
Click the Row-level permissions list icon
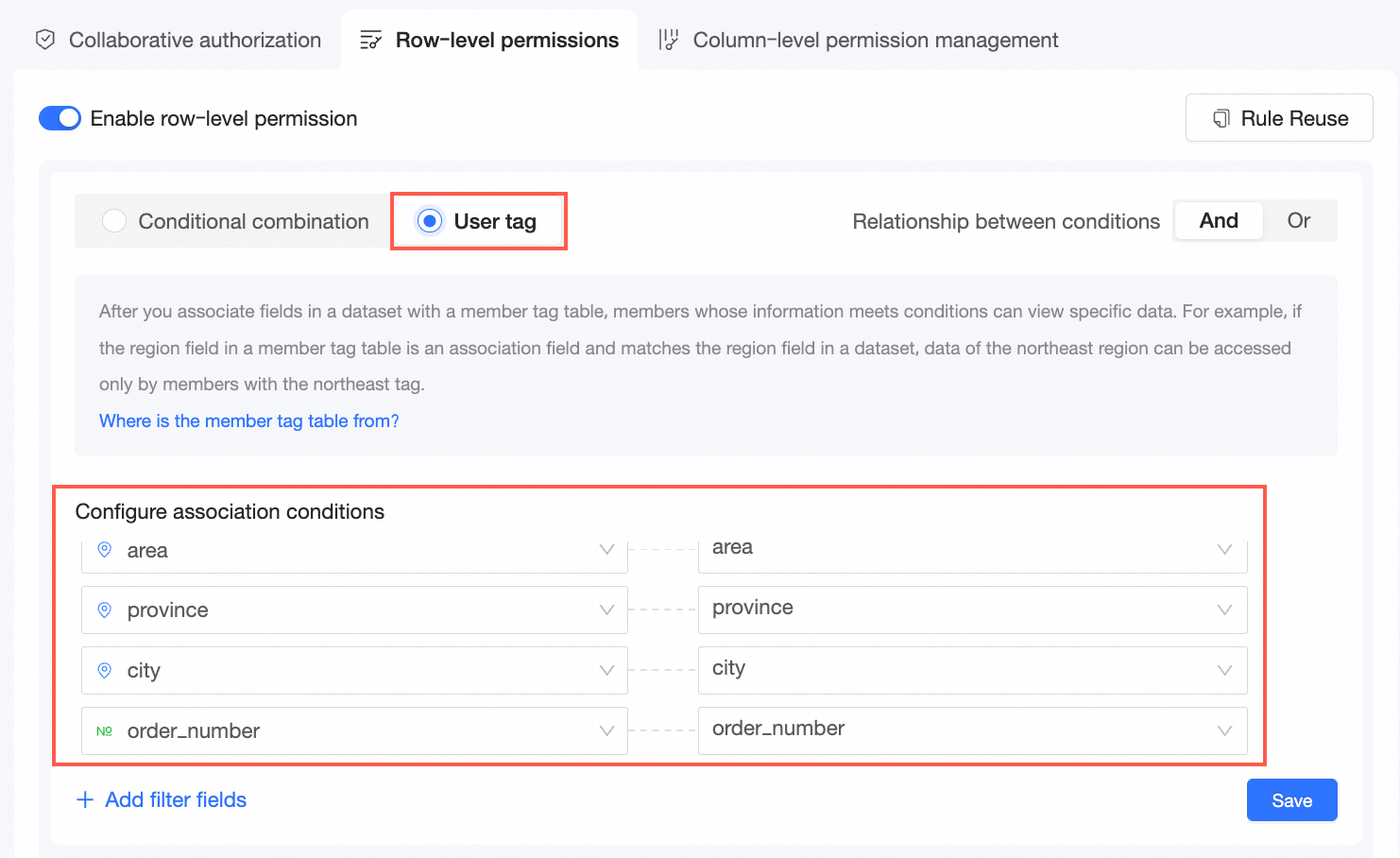(370, 41)
